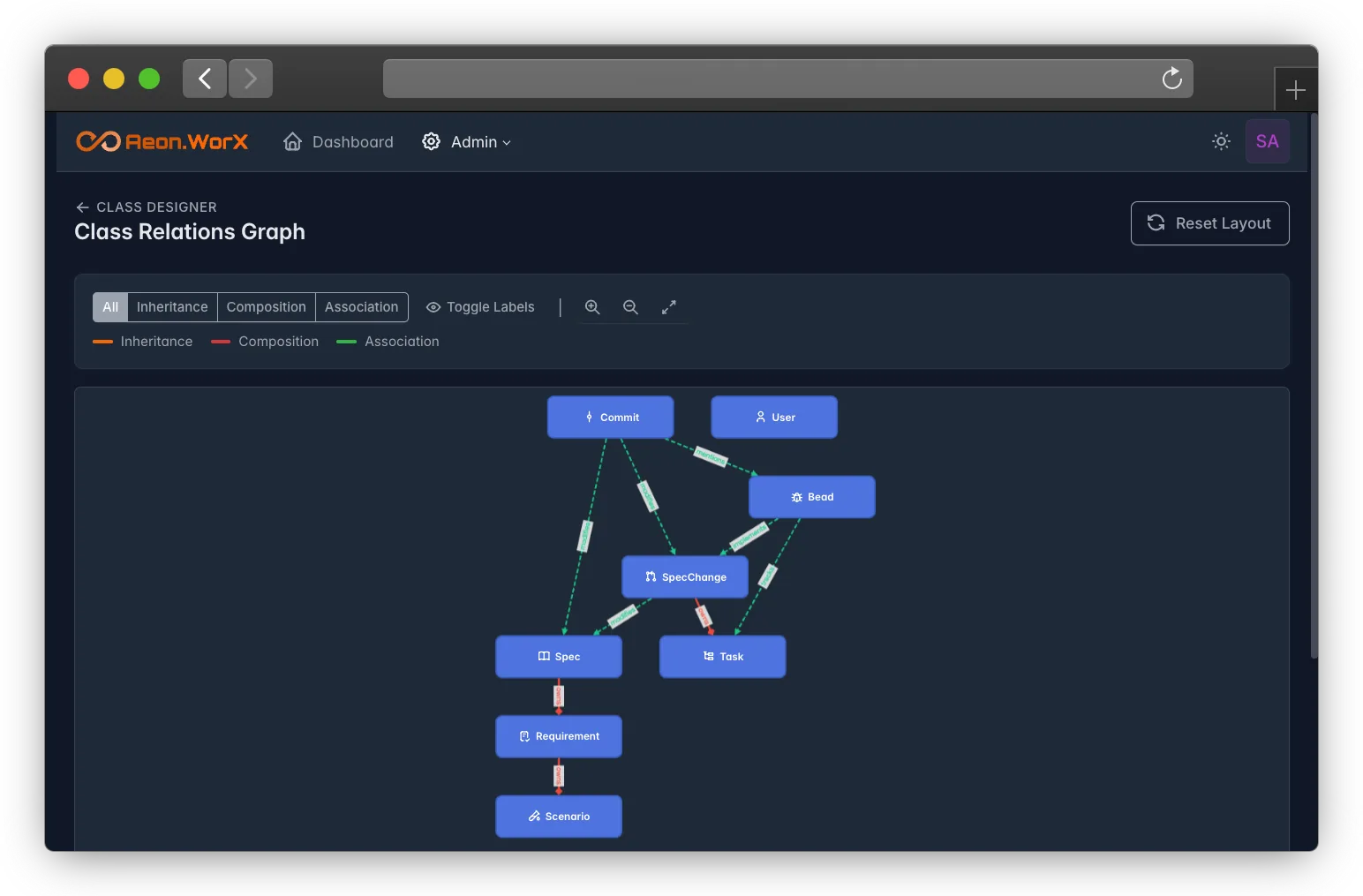Click the back arrow beside Class Designer
The width and height of the screenshot is (1363, 896).
(x=82, y=207)
